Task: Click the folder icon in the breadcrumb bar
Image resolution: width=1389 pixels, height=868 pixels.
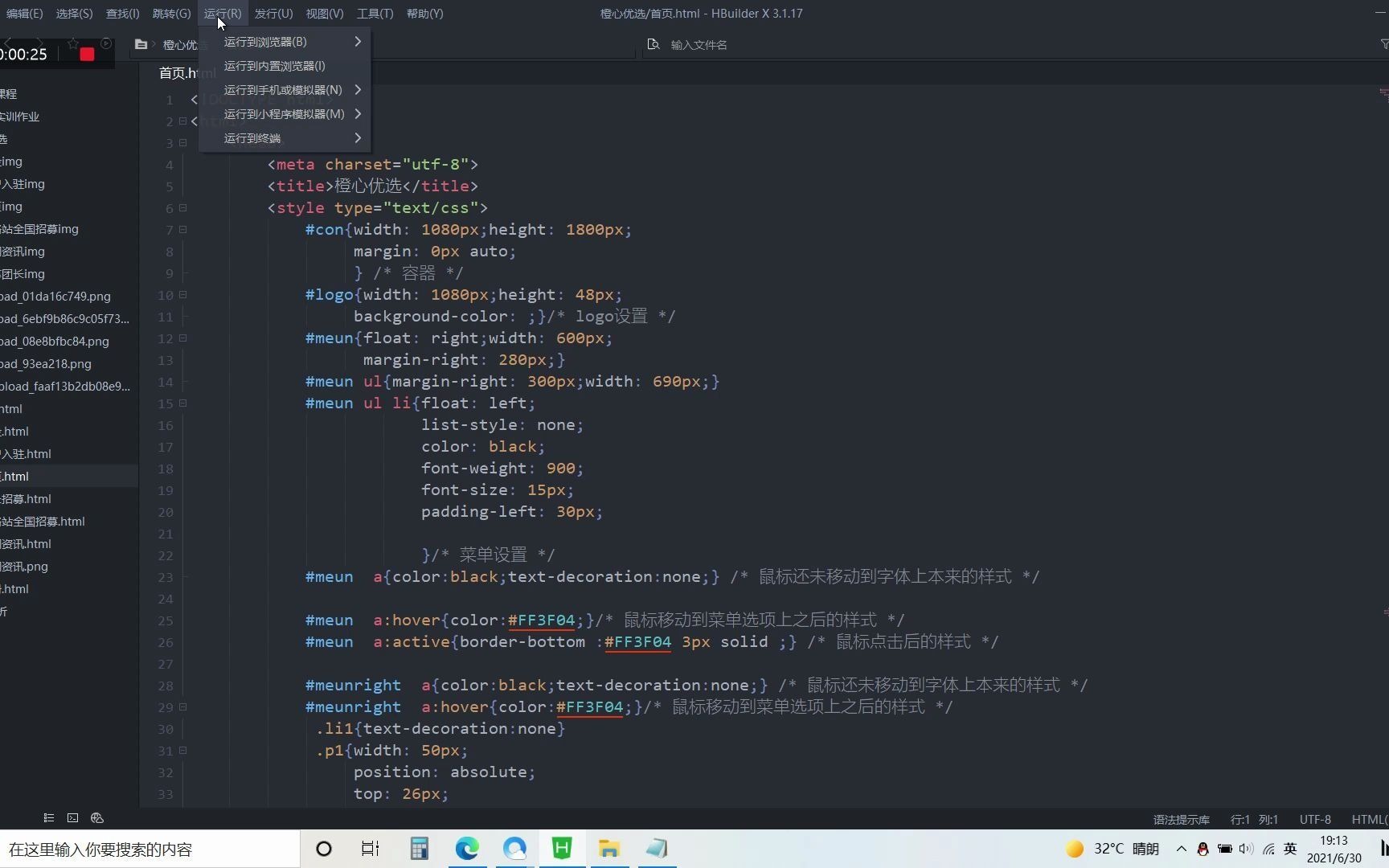Action: tap(141, 44)
